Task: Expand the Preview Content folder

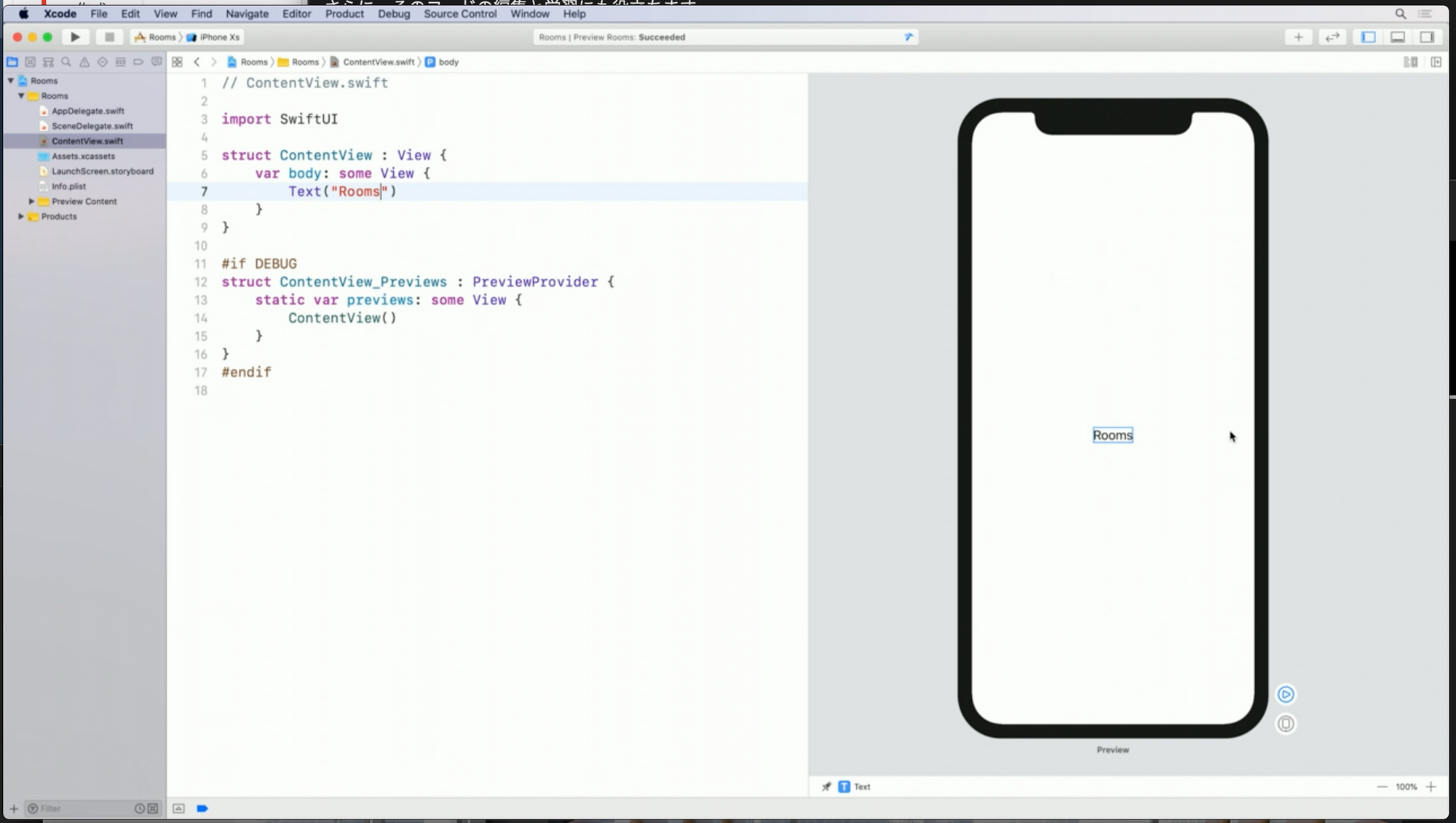Action: (31, 202)
